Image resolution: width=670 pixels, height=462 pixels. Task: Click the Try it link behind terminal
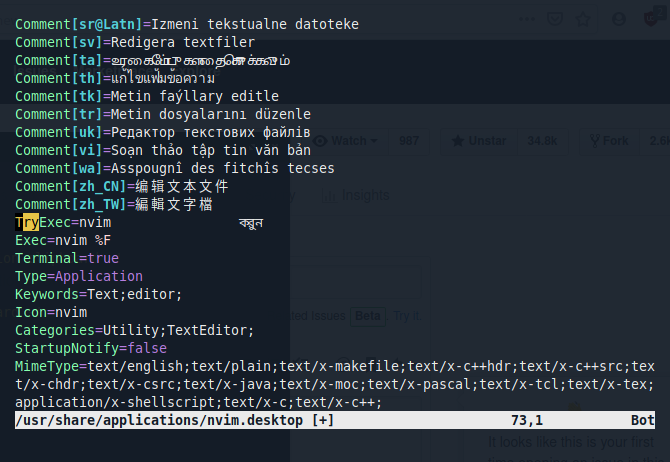[407, 316]
